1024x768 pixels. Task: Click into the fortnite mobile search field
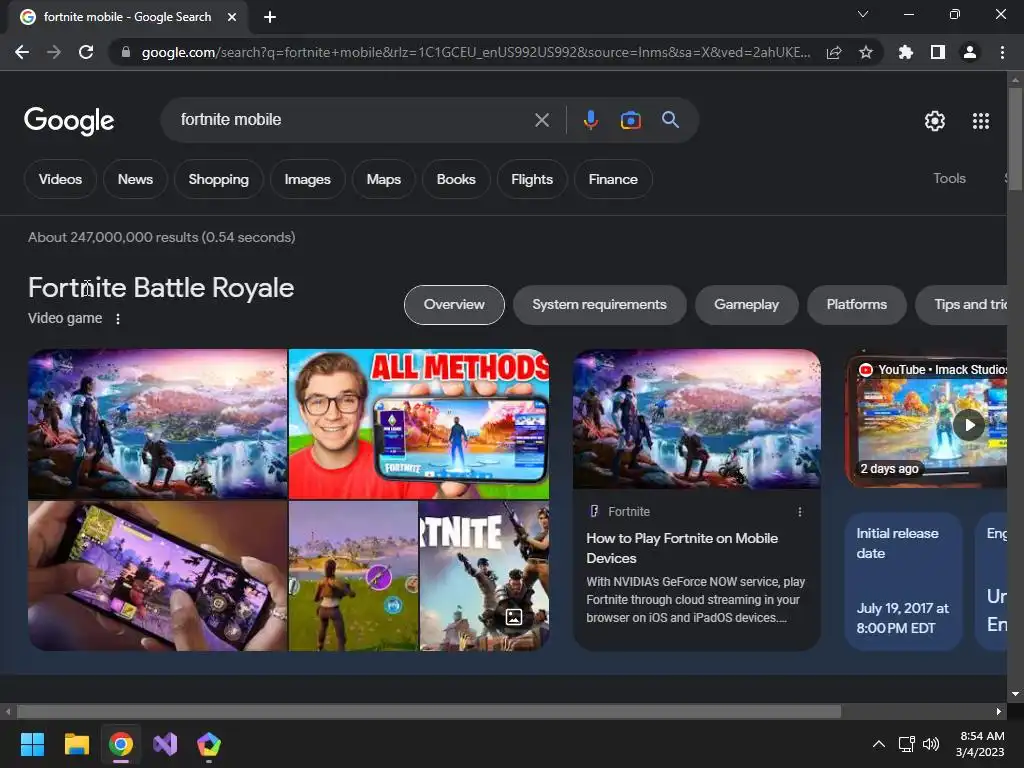pos(353,120)
